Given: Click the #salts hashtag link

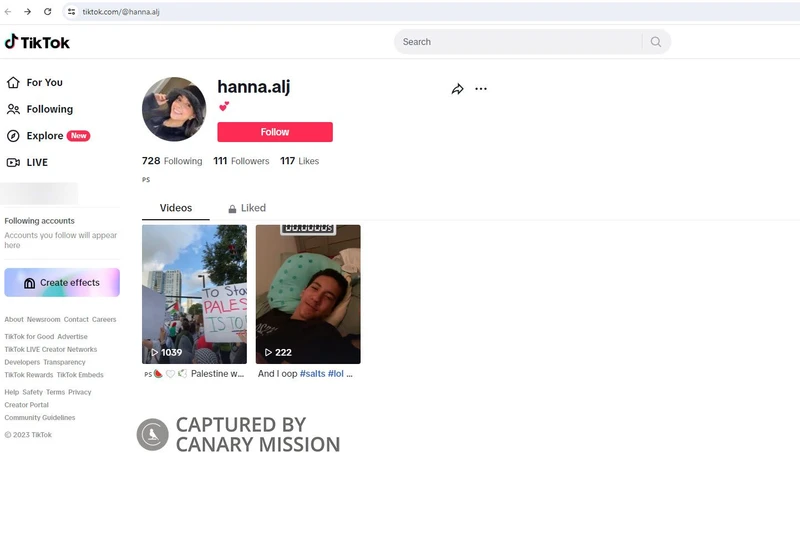Looking at the screenshot, I should click(312, 374).
